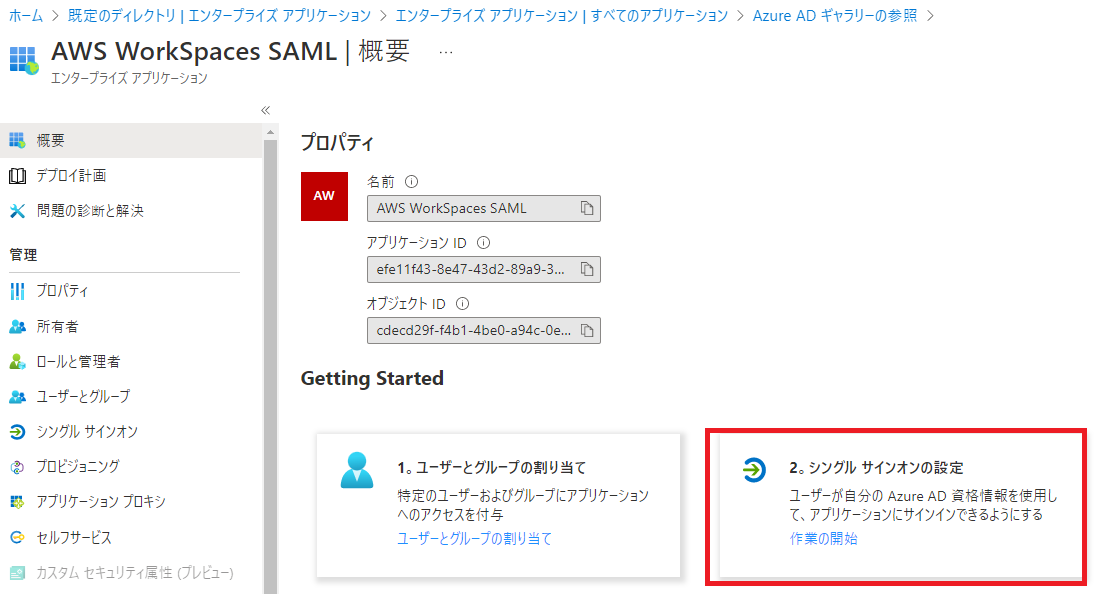Go to ホーム breadcrumb
This screenshot has height=594, width=1096.
(26, 15)
